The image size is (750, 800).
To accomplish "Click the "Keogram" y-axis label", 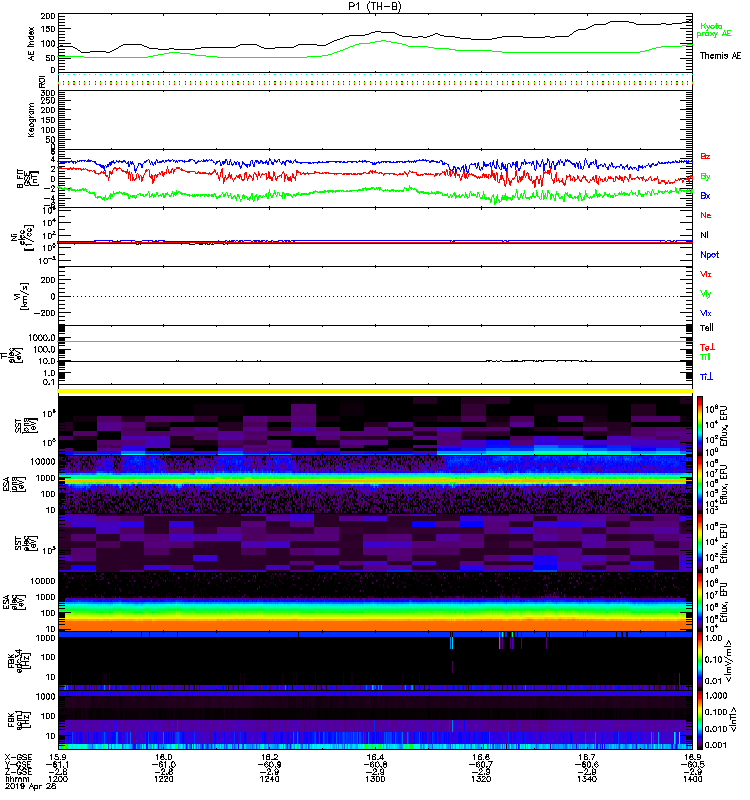I will click(31, 119).
